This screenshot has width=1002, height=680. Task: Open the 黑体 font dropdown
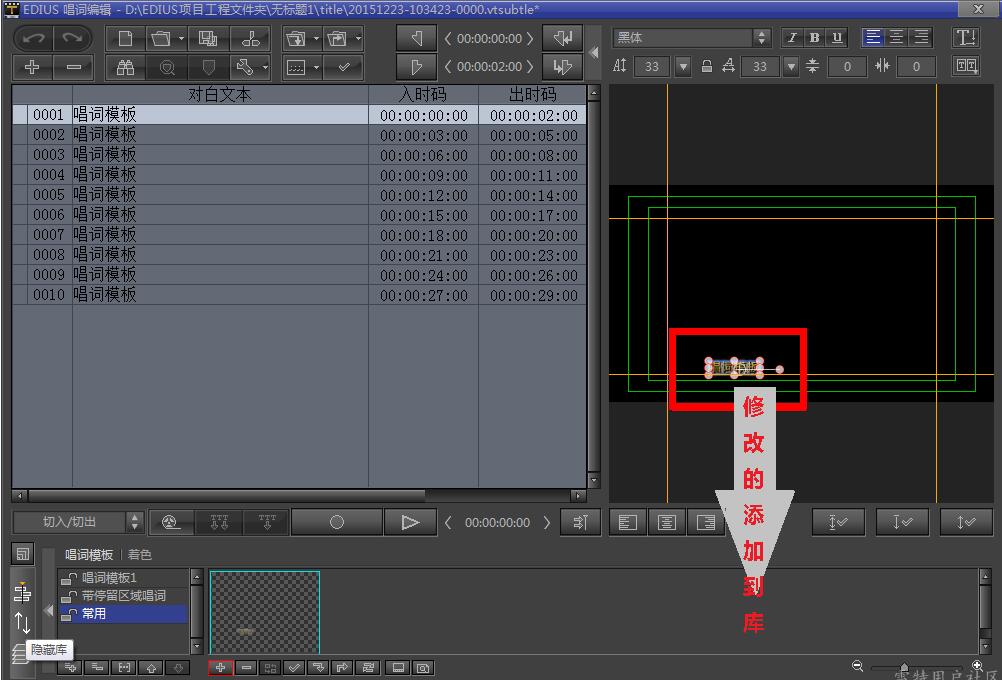(762, 38)
